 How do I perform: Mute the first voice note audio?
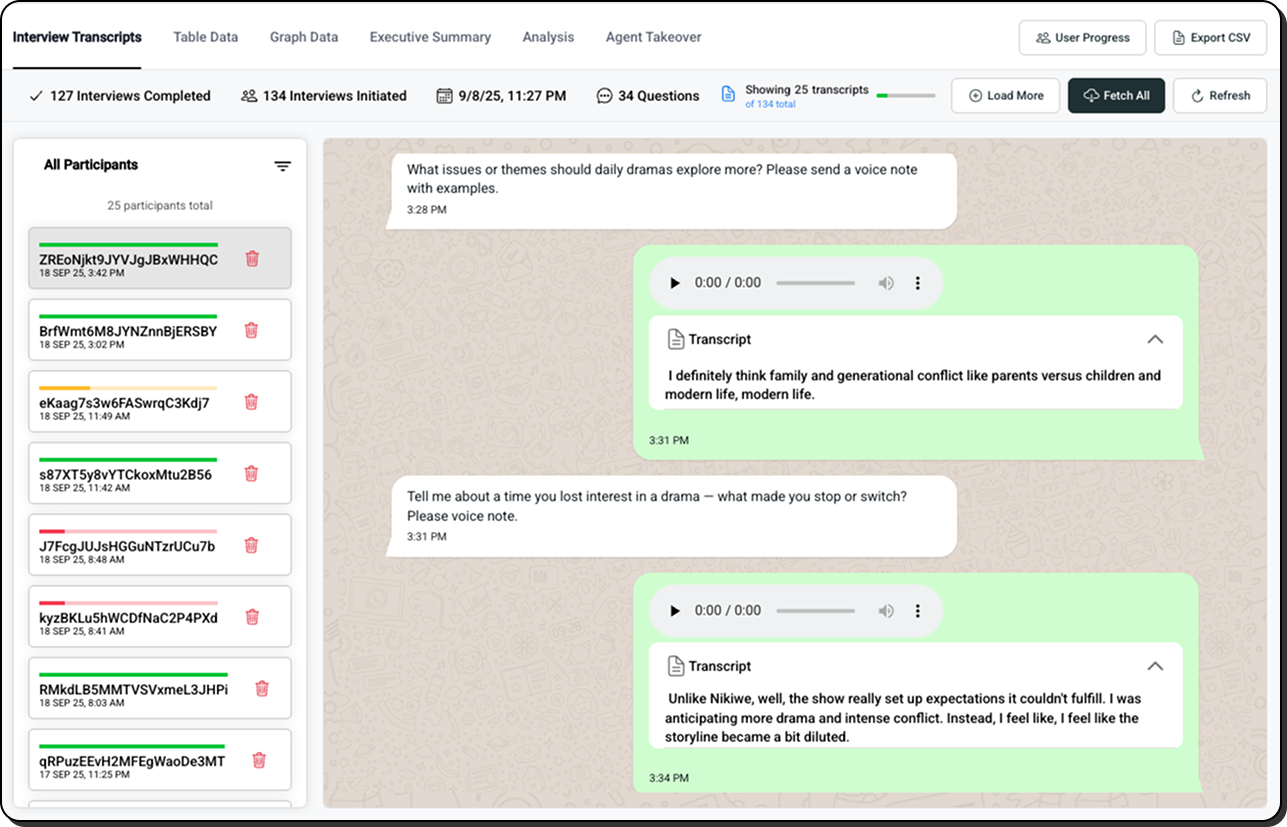pos(886,283)
